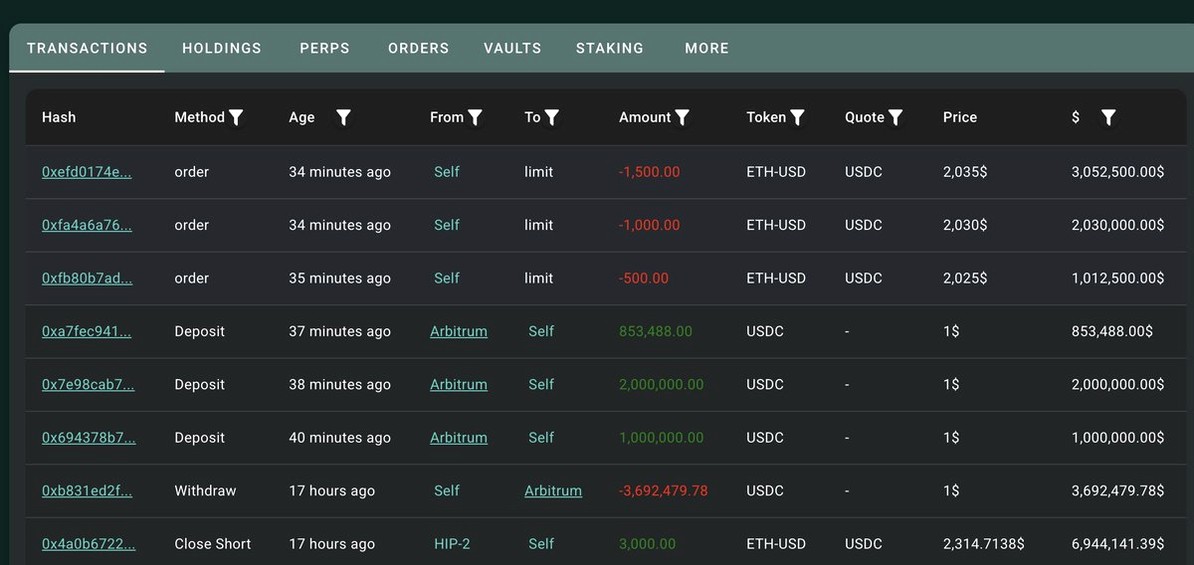This screenshot has height=565, width=1194.
Task: Open the Token column filter
Action: [797, 117]
